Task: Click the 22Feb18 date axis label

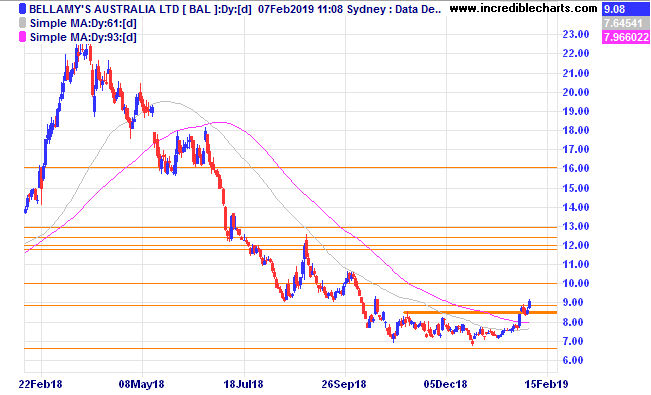Action: [41, 384]
